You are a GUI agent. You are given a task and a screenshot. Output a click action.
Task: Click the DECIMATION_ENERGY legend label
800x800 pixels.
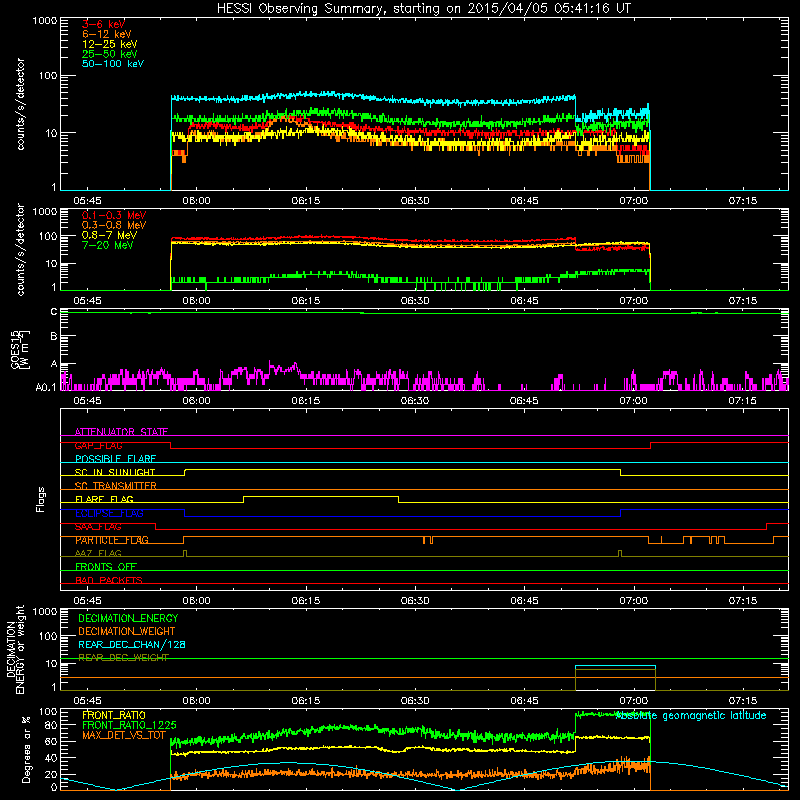(x=128, y=618)
